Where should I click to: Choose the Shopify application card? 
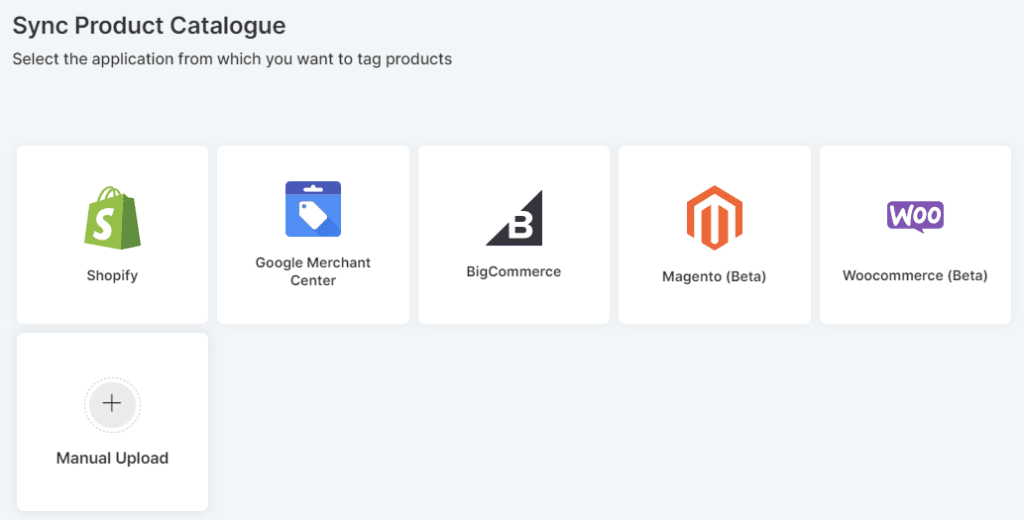[112, 300]
